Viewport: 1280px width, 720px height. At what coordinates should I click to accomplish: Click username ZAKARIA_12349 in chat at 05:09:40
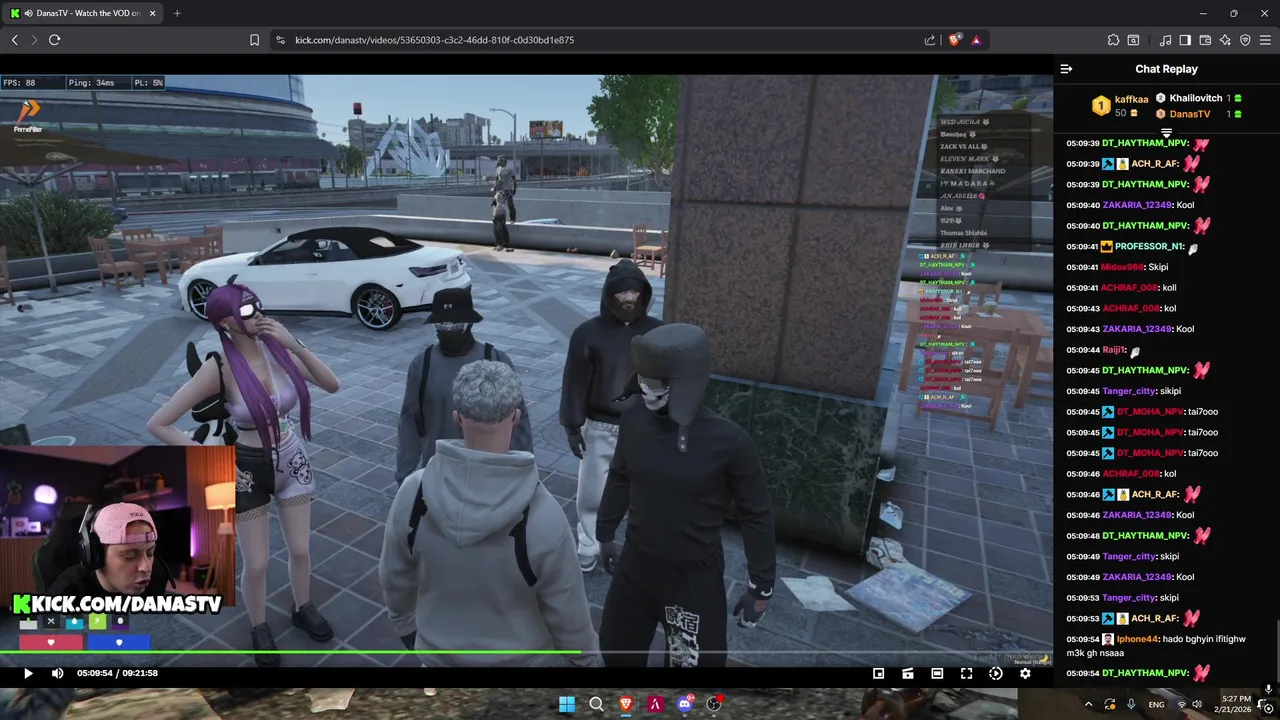click(1136, 205)
